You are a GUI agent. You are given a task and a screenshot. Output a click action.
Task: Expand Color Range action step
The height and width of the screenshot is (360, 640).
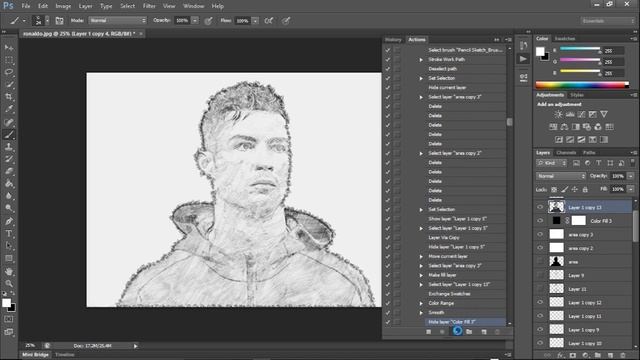421,303
